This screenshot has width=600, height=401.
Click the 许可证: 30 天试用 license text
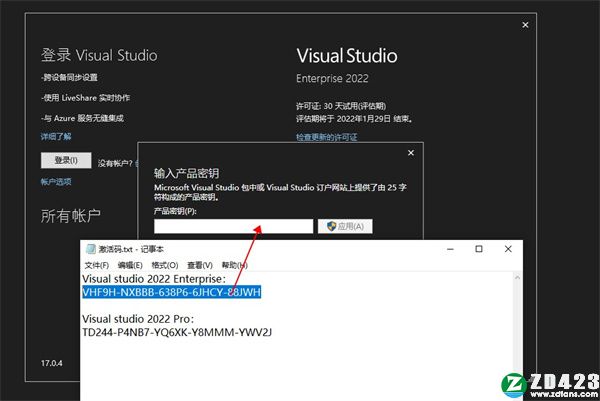(x=341, y=106)
